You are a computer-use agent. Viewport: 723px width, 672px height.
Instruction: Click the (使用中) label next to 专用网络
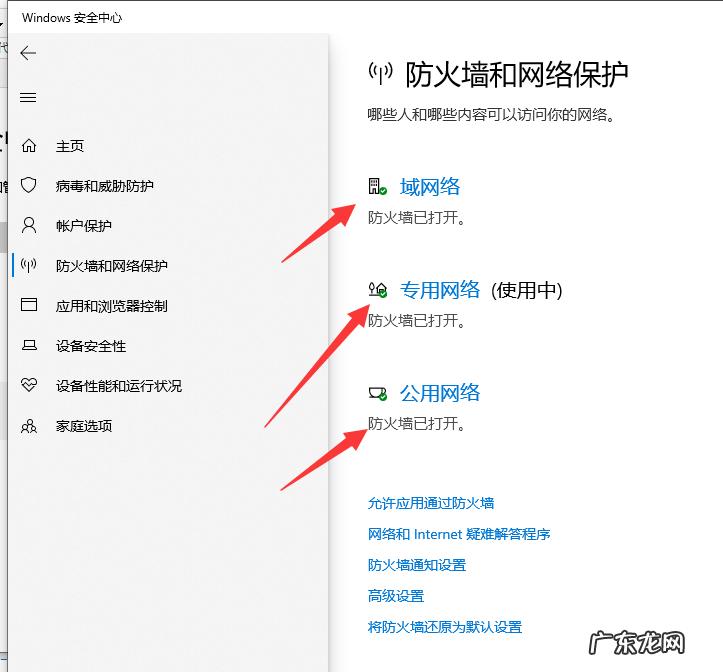click(527, 291)
